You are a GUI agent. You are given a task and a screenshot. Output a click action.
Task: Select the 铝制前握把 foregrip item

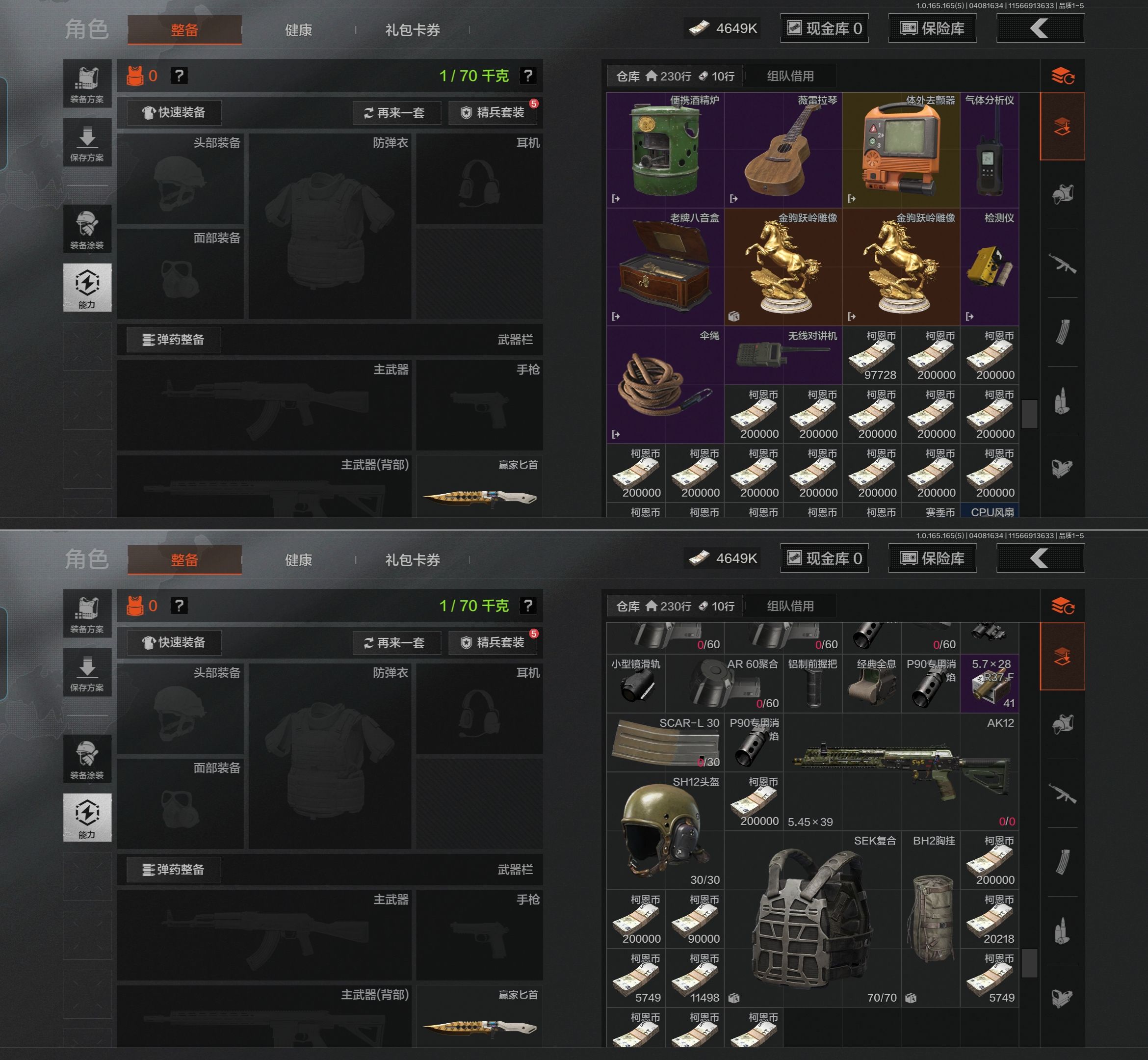pyautogui.click(x=812, y=684)
